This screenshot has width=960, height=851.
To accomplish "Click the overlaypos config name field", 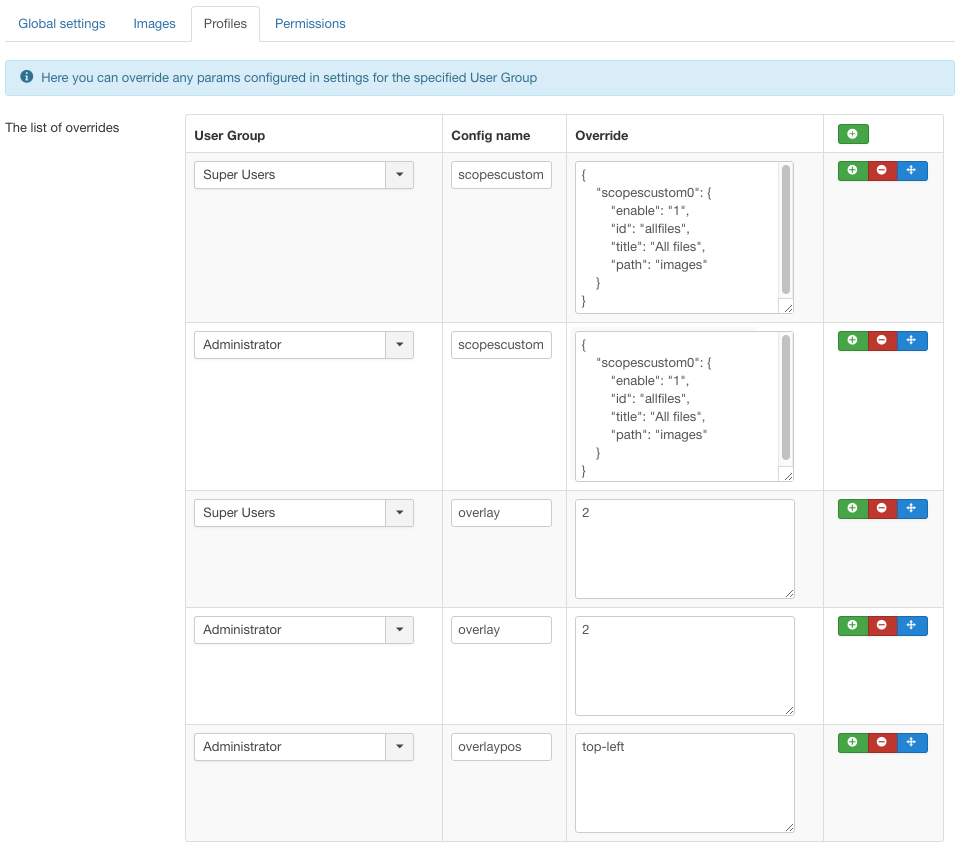I will (500, 746).
